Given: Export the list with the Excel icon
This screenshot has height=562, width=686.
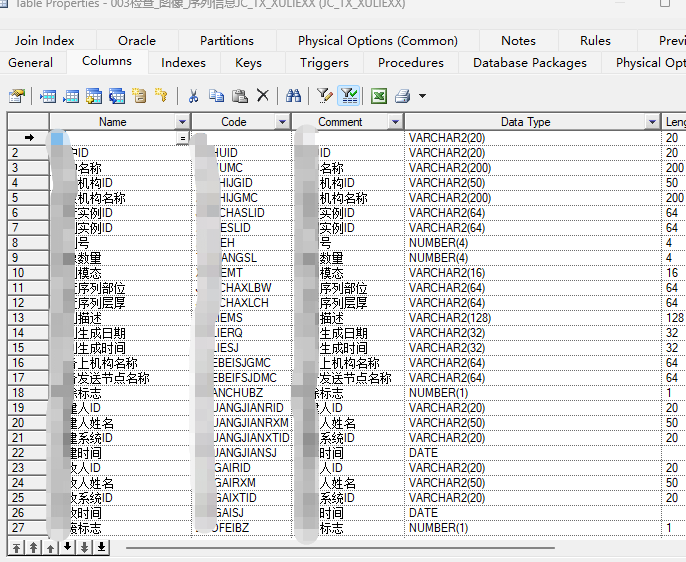Looking at the screenshot, I should tap(379, 96).
